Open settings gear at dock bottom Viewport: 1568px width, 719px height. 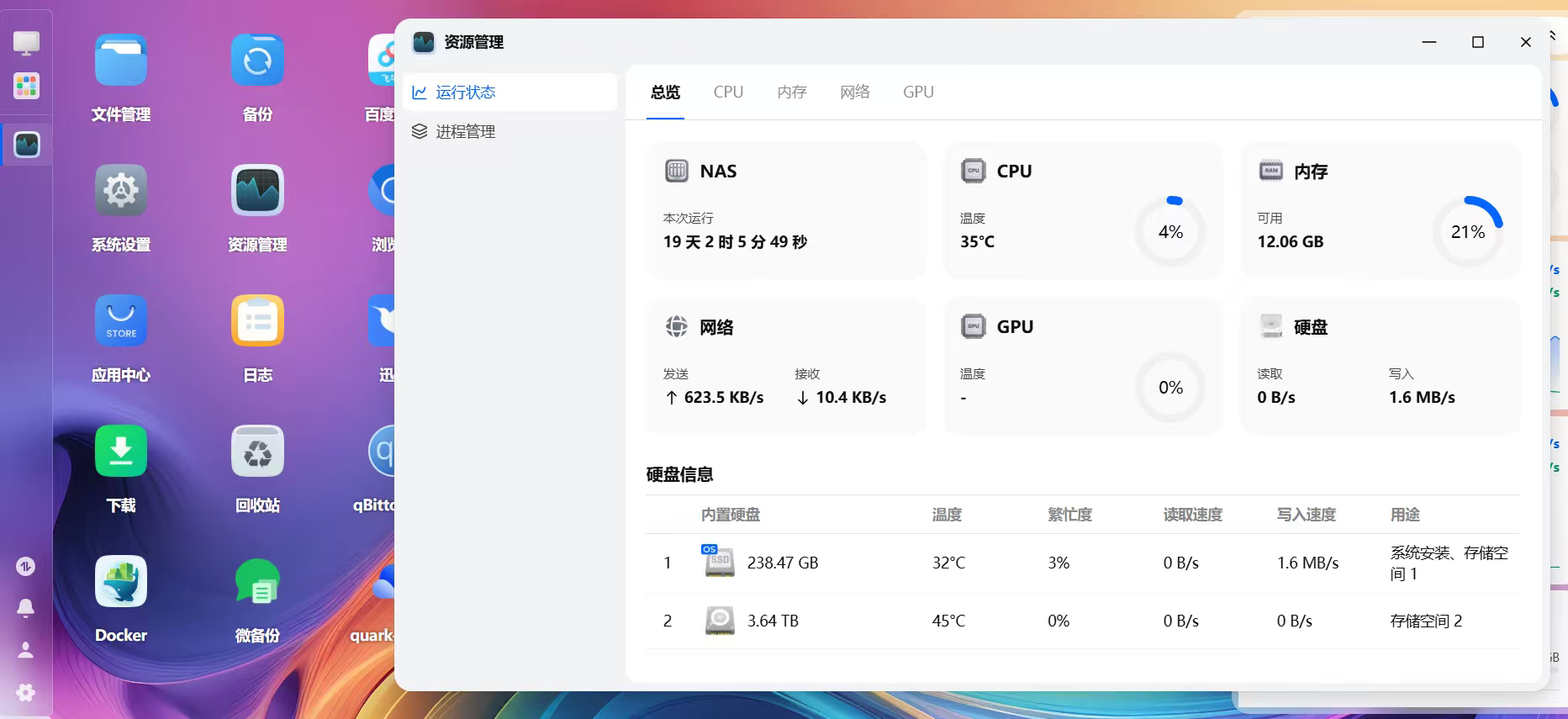click(x=26, y=692)
